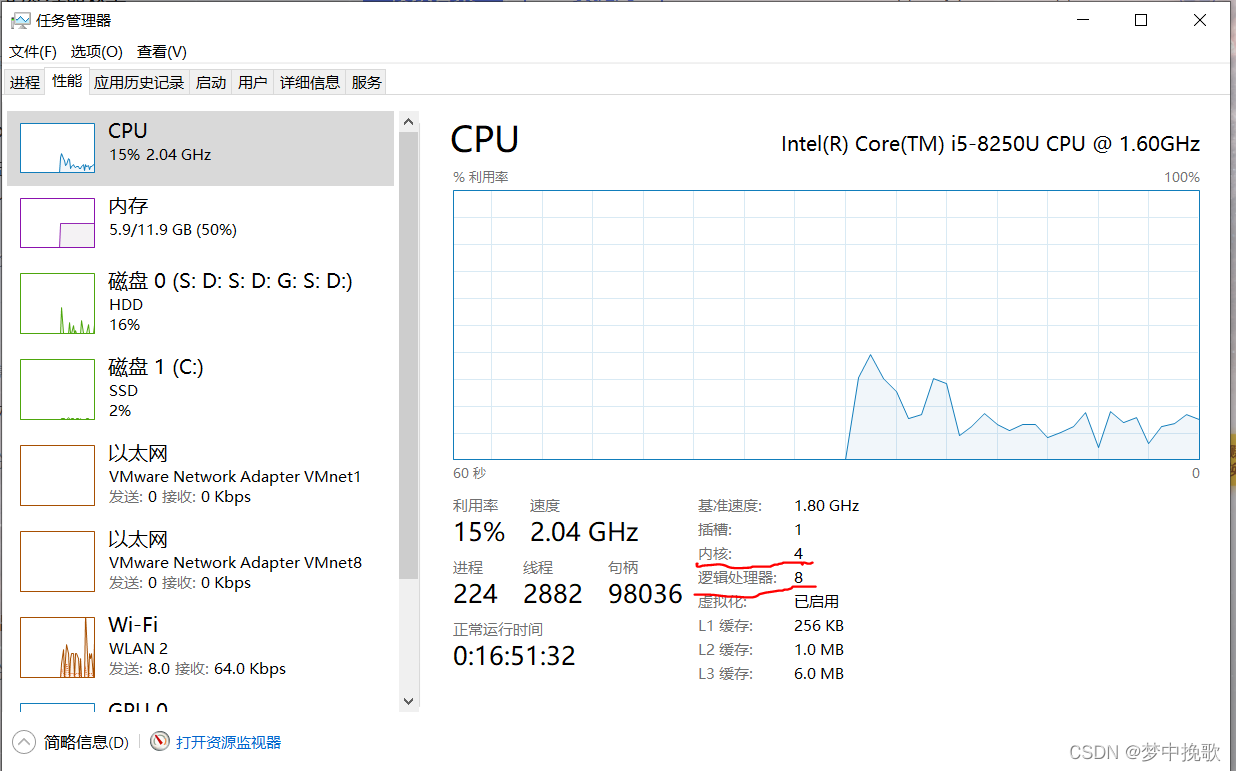Switch to the 应用历史记录 tab
This screenshot has width=1236, height=771.
139,83
